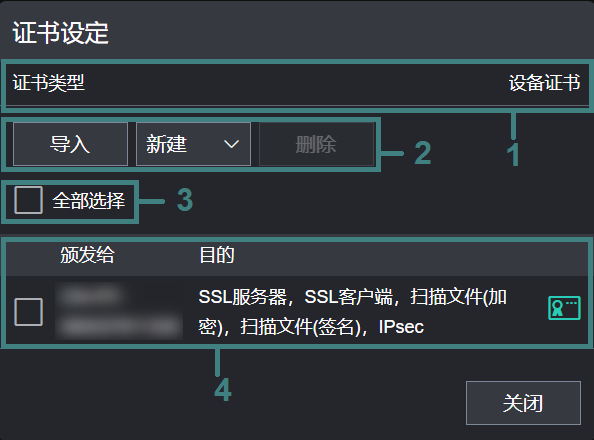594x440 pixels.
Task: Dismiss the dialog with the 关闭 button
Action: 523,403
